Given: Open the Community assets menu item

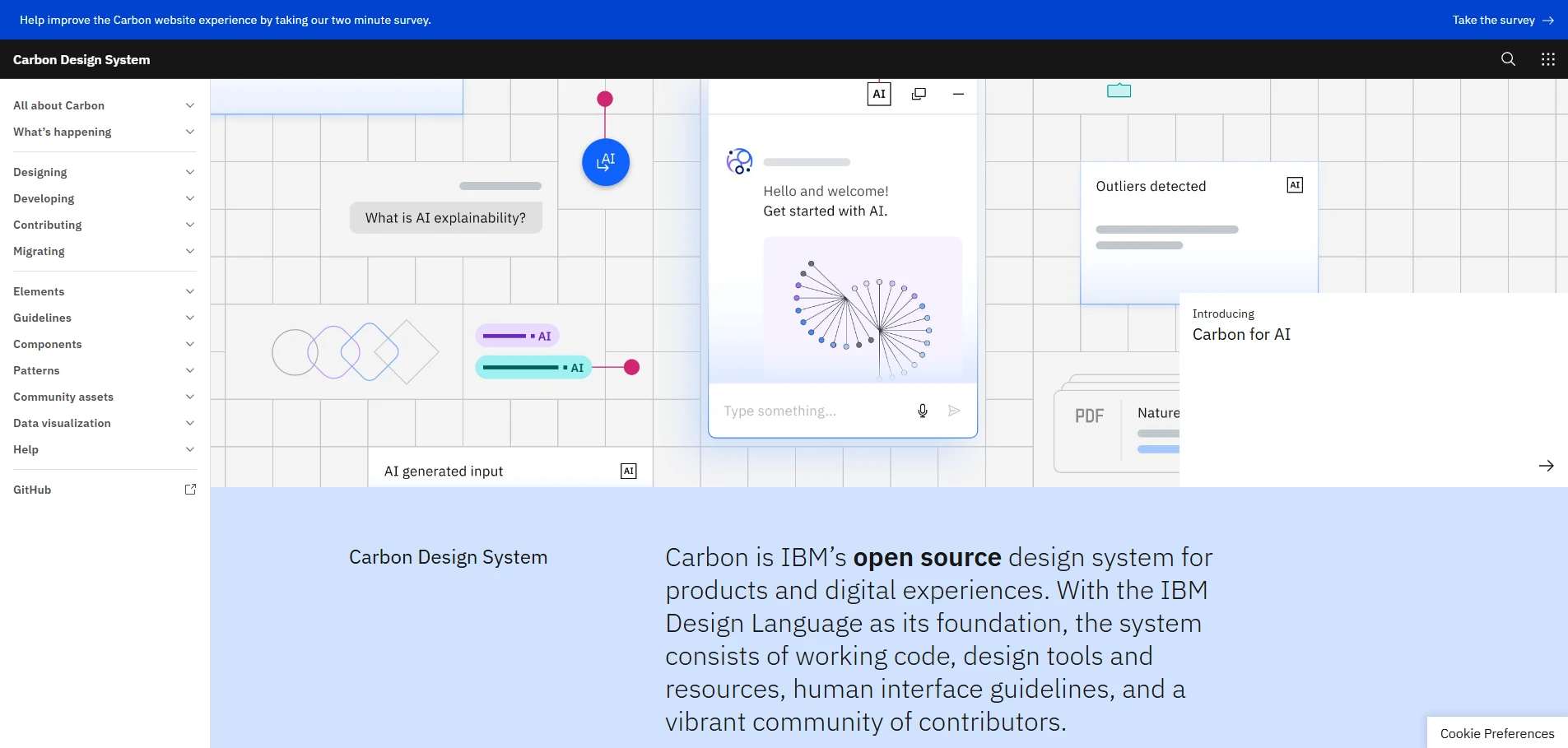Looking at the screenshot, I should (x=105, y=397).
